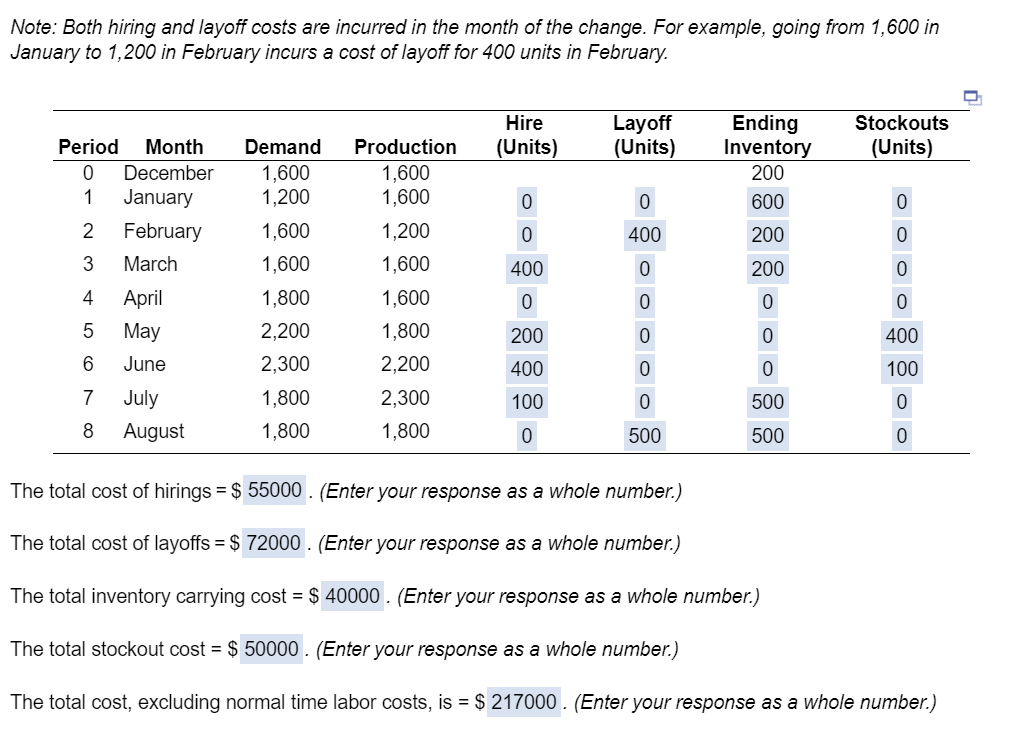Select the inventory carrying cost answer 40000
This screenshot has width=1021, height=736.
(353, 596)
